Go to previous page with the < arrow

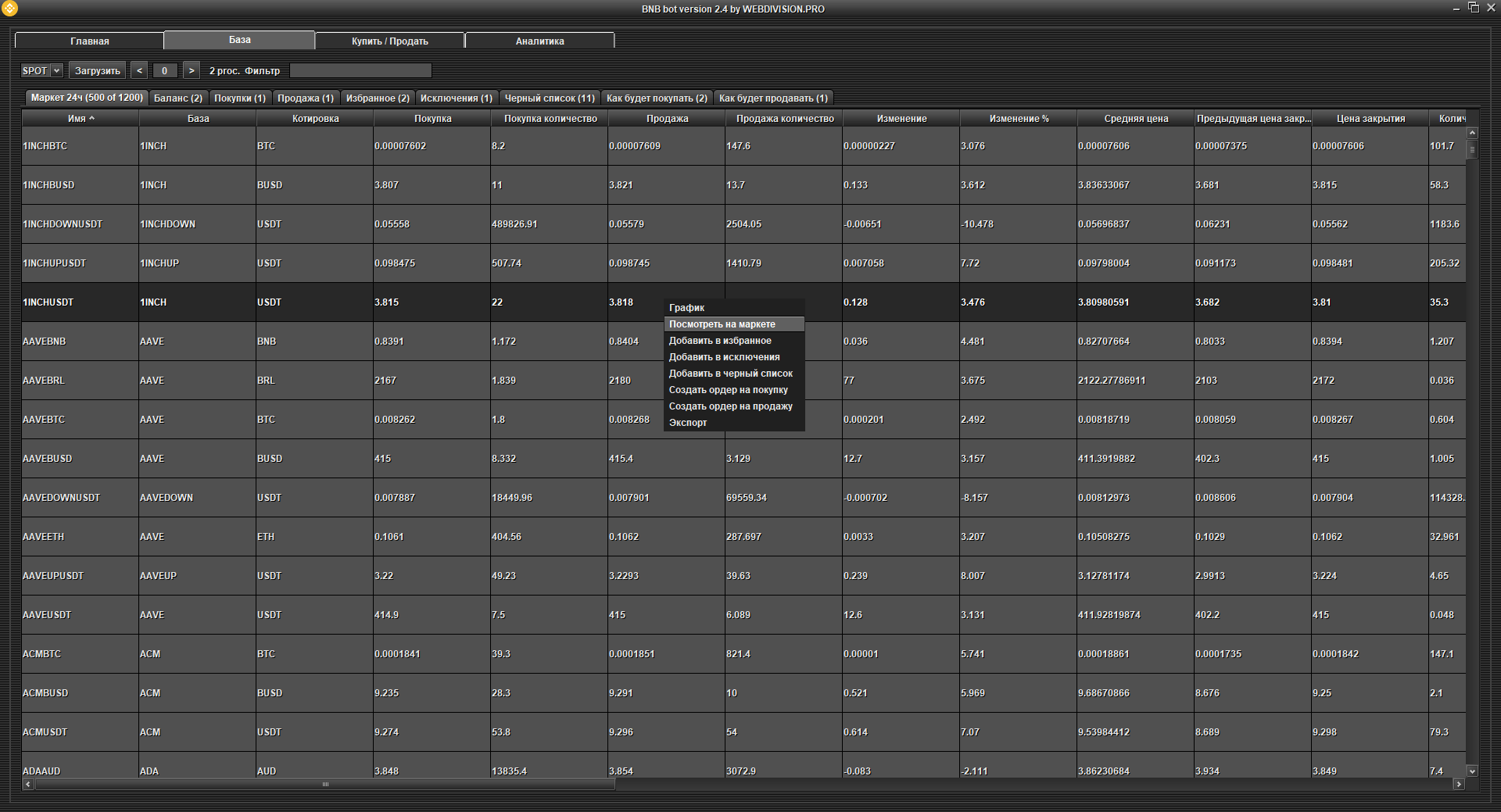139,70
